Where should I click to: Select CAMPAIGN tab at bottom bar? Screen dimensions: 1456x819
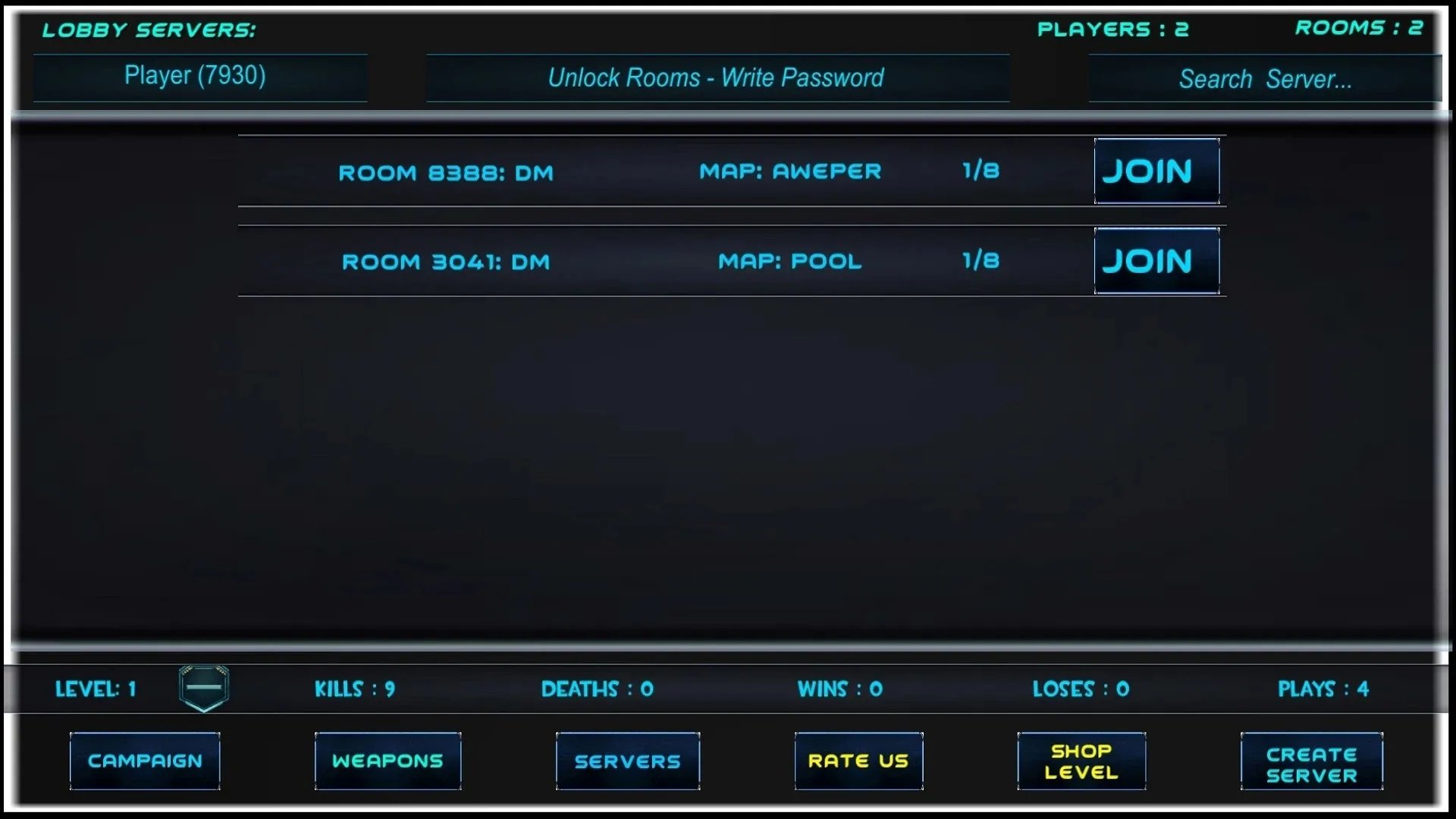(143, 760)
